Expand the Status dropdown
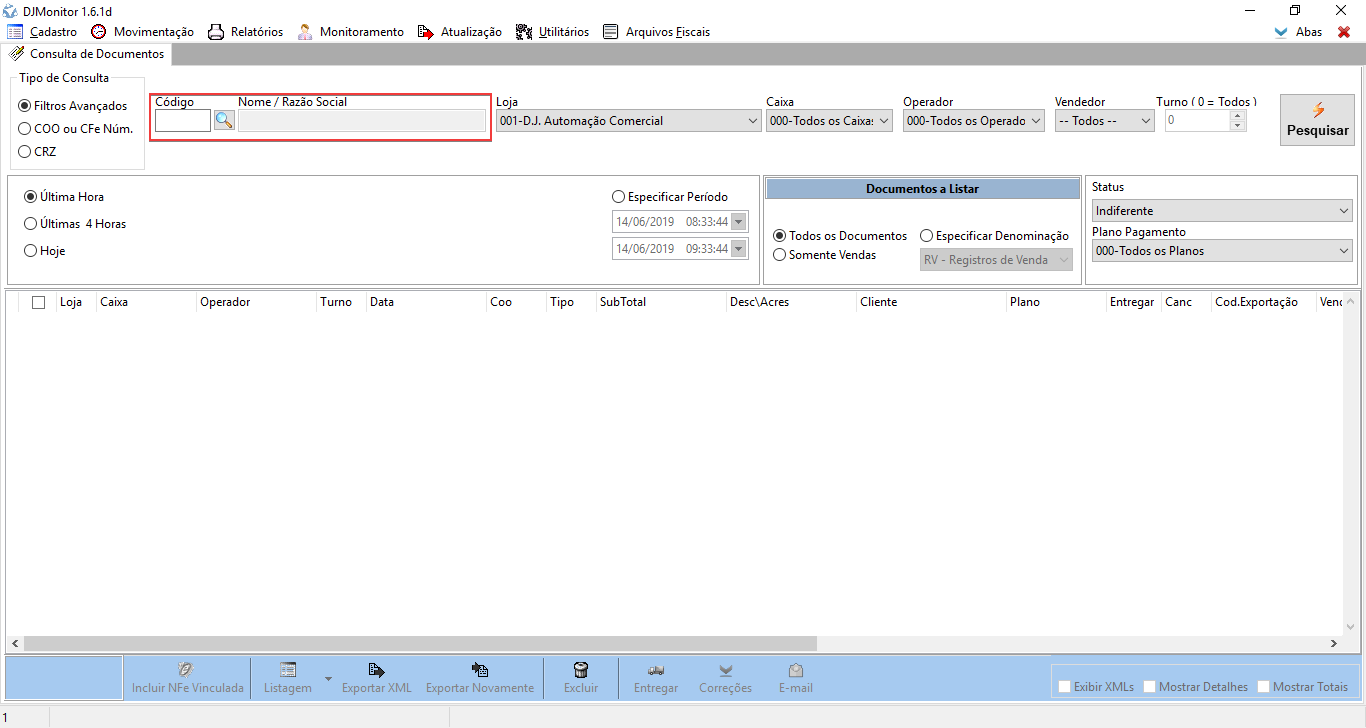Image resolution: width=1366 pixels, height=728 pixels. (x=1222, y=211)
